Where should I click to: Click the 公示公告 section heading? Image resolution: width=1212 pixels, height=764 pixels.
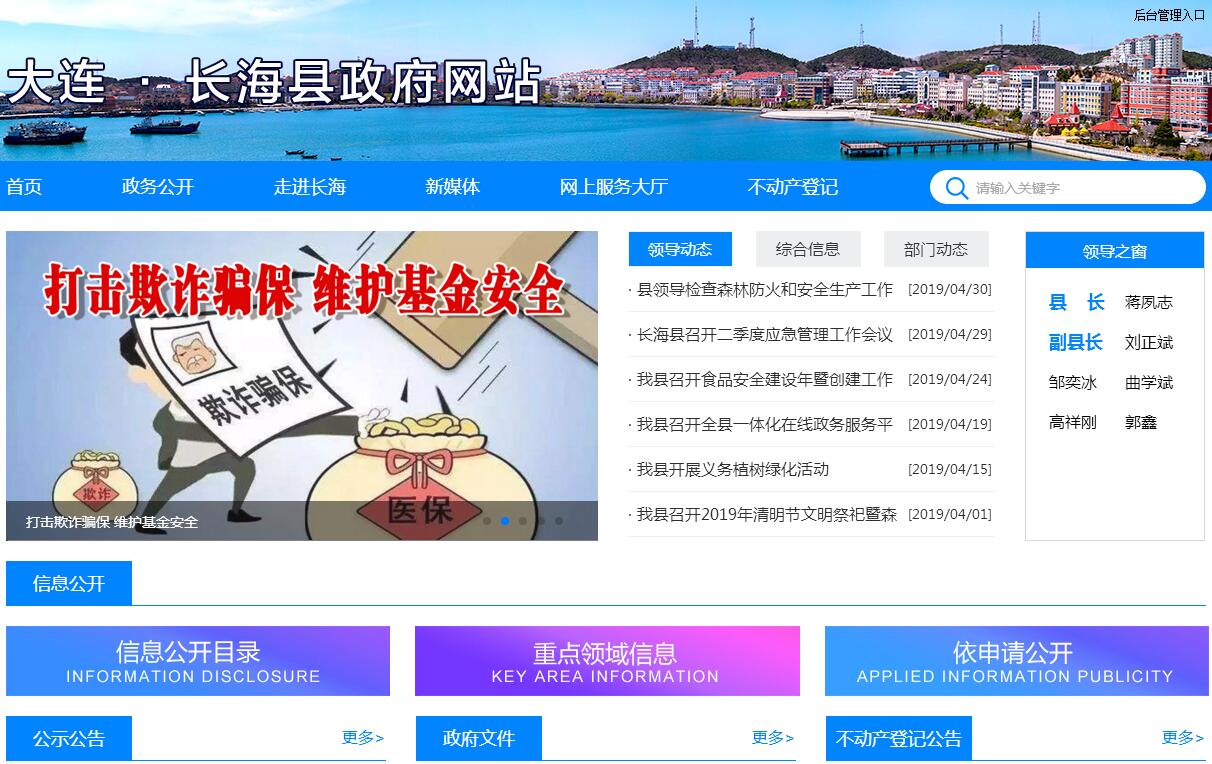pos(69,738)
